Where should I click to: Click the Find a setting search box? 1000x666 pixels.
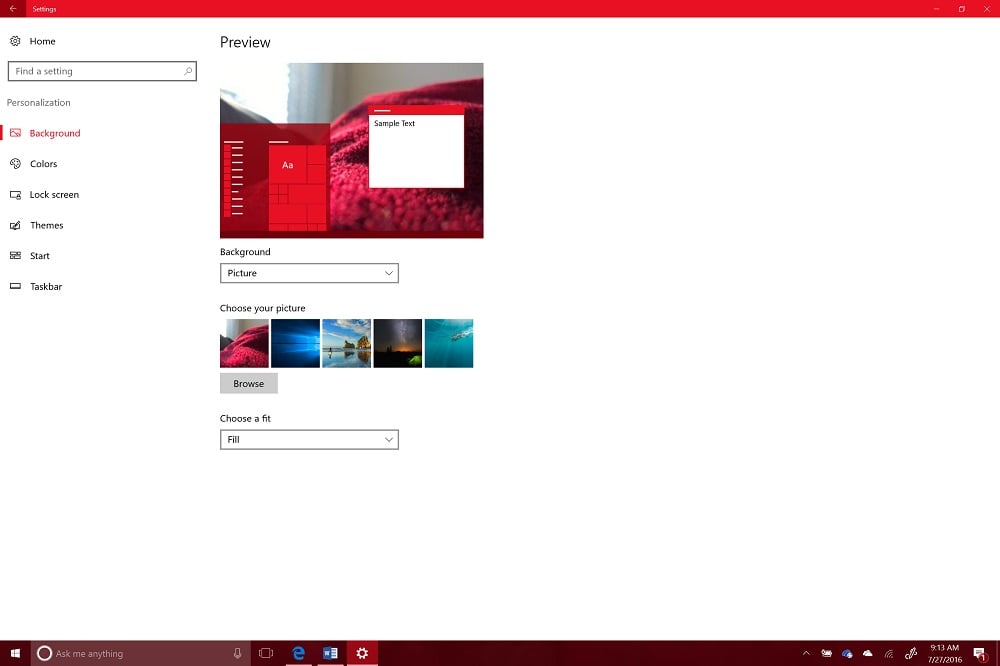pyautogui.click(x=102, y=70)
